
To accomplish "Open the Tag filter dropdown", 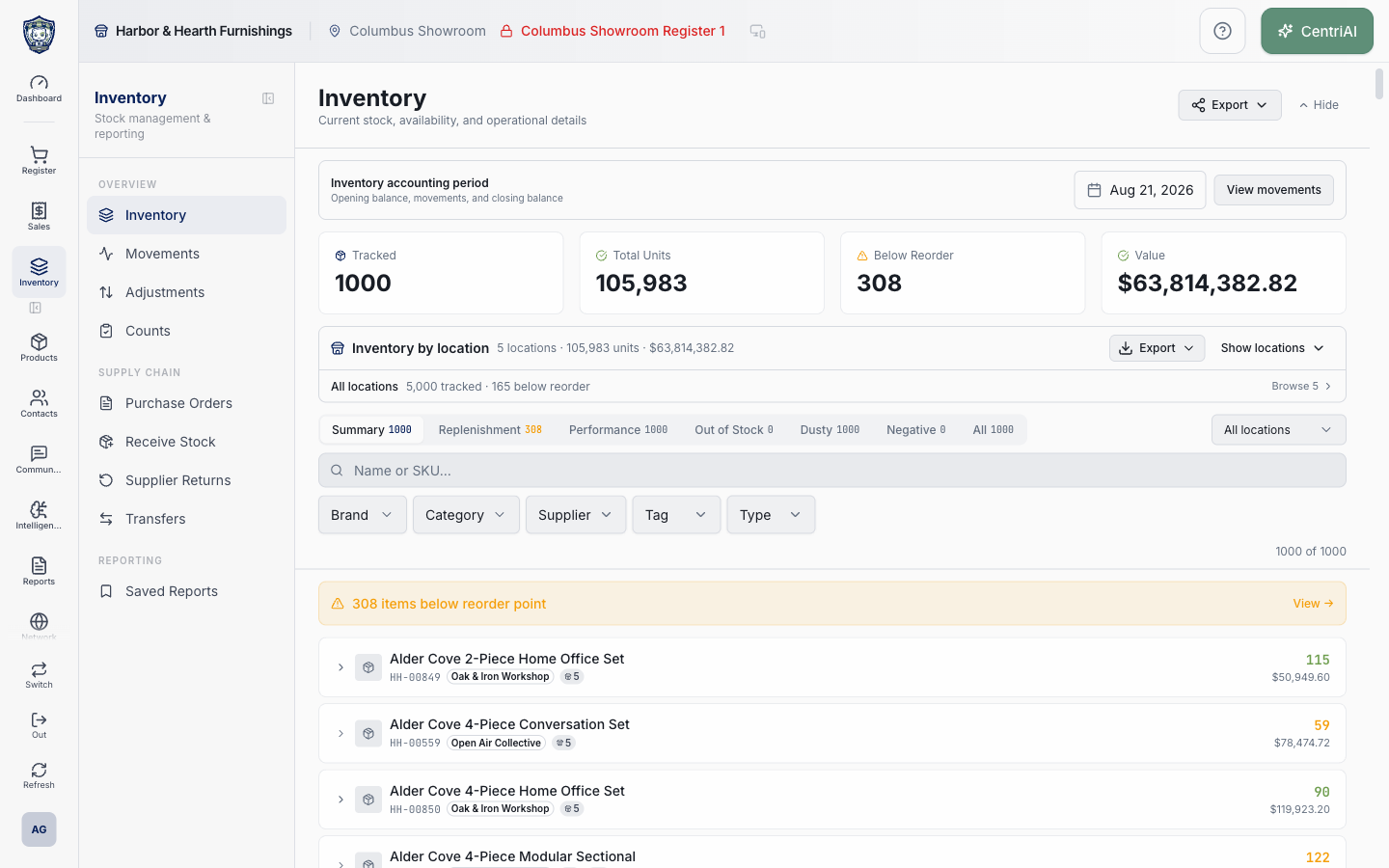I will coord(676,515).
